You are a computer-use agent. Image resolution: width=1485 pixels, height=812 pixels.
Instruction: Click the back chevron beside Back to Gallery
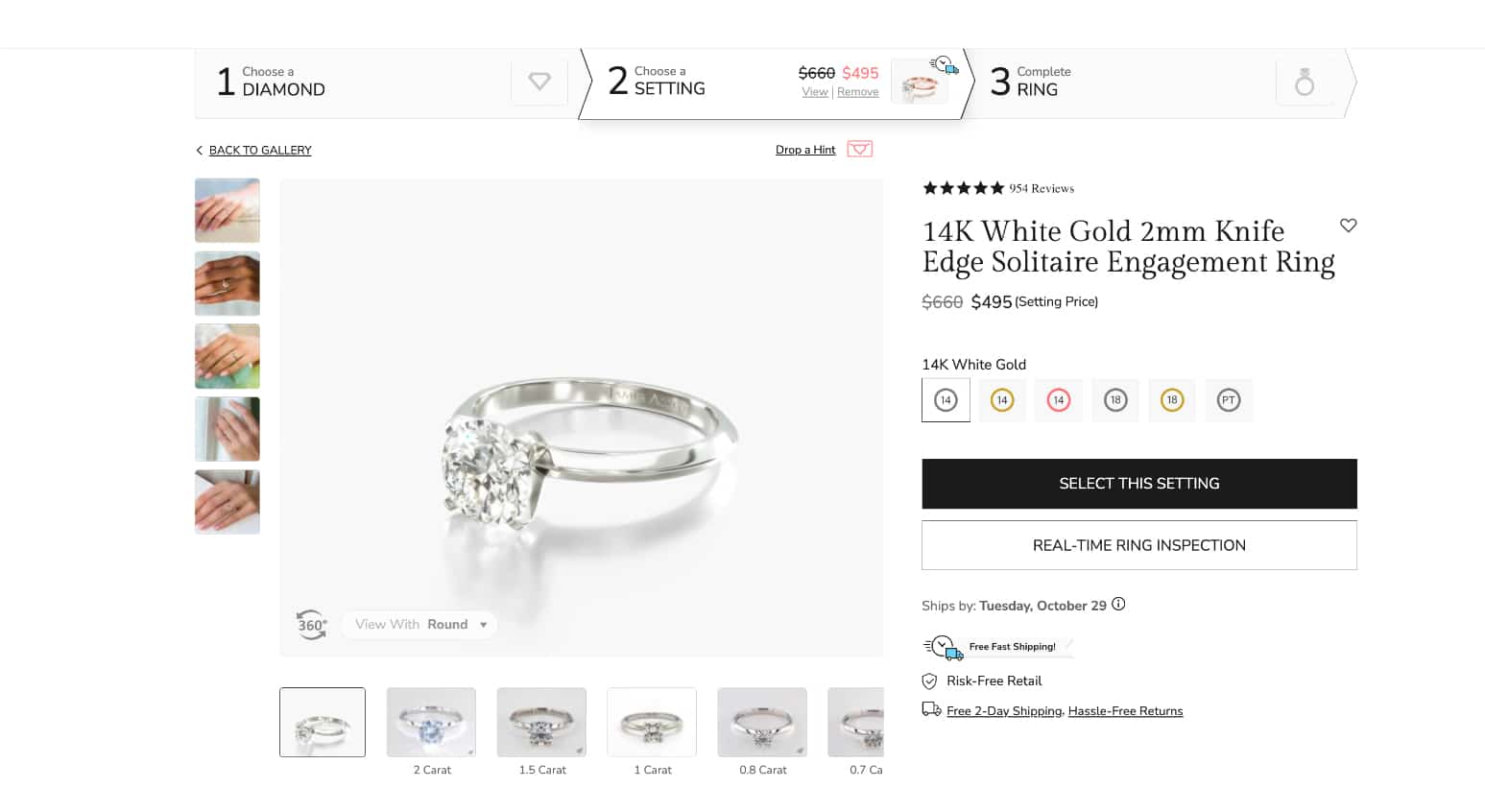[x=199, y=151]
